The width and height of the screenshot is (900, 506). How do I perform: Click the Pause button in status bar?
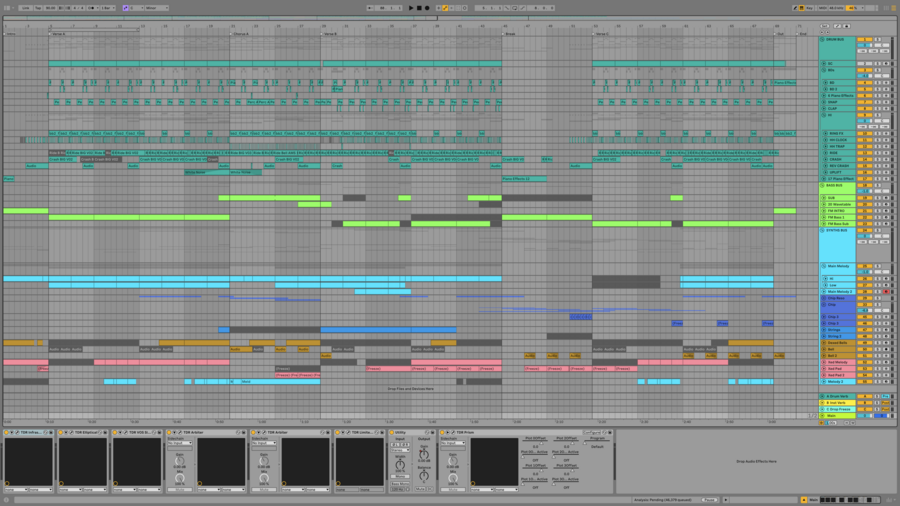point(710,499)
